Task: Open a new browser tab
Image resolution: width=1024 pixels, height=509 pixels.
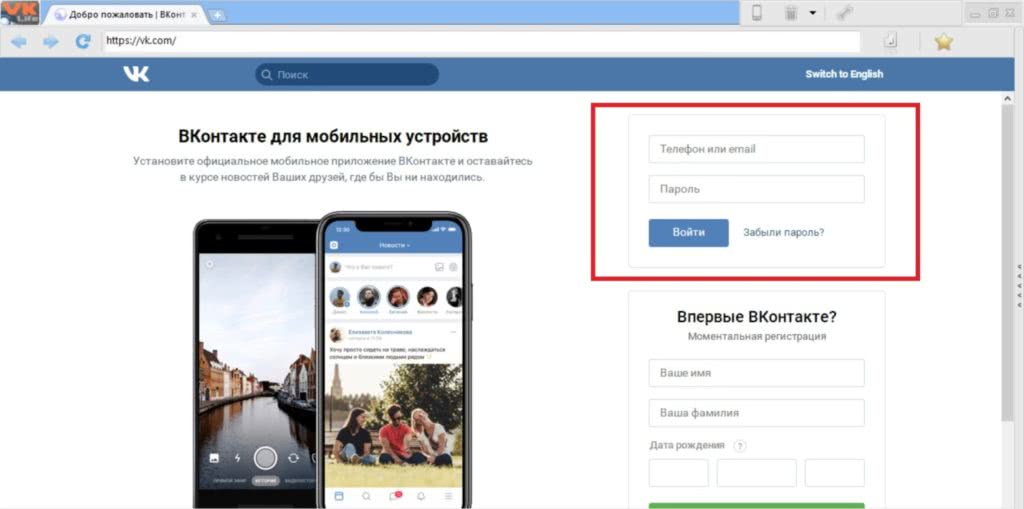Action: (x=218, y=15)
